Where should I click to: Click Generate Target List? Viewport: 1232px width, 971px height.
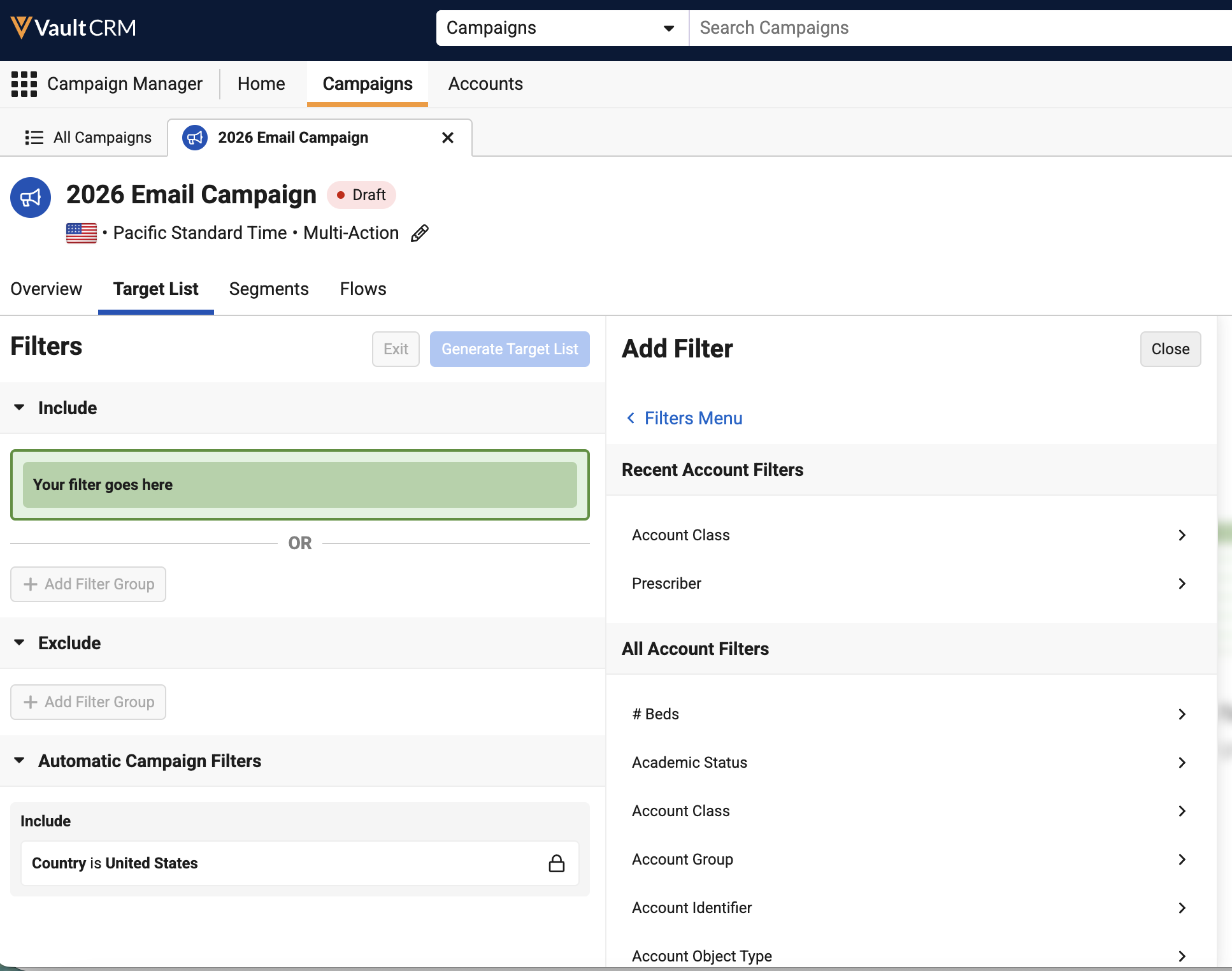click(x=510, y=349)
